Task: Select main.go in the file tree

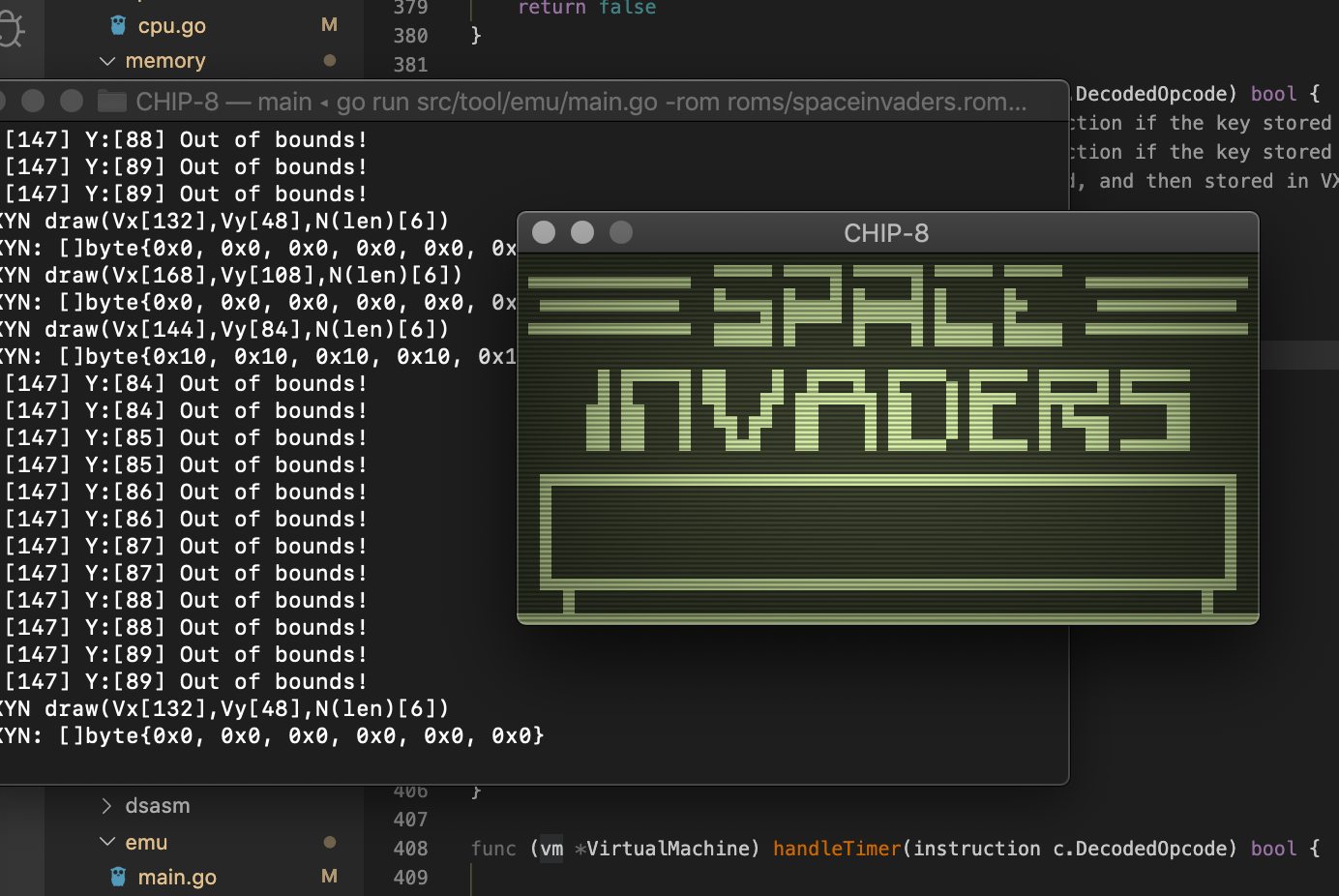Action: 177,877
